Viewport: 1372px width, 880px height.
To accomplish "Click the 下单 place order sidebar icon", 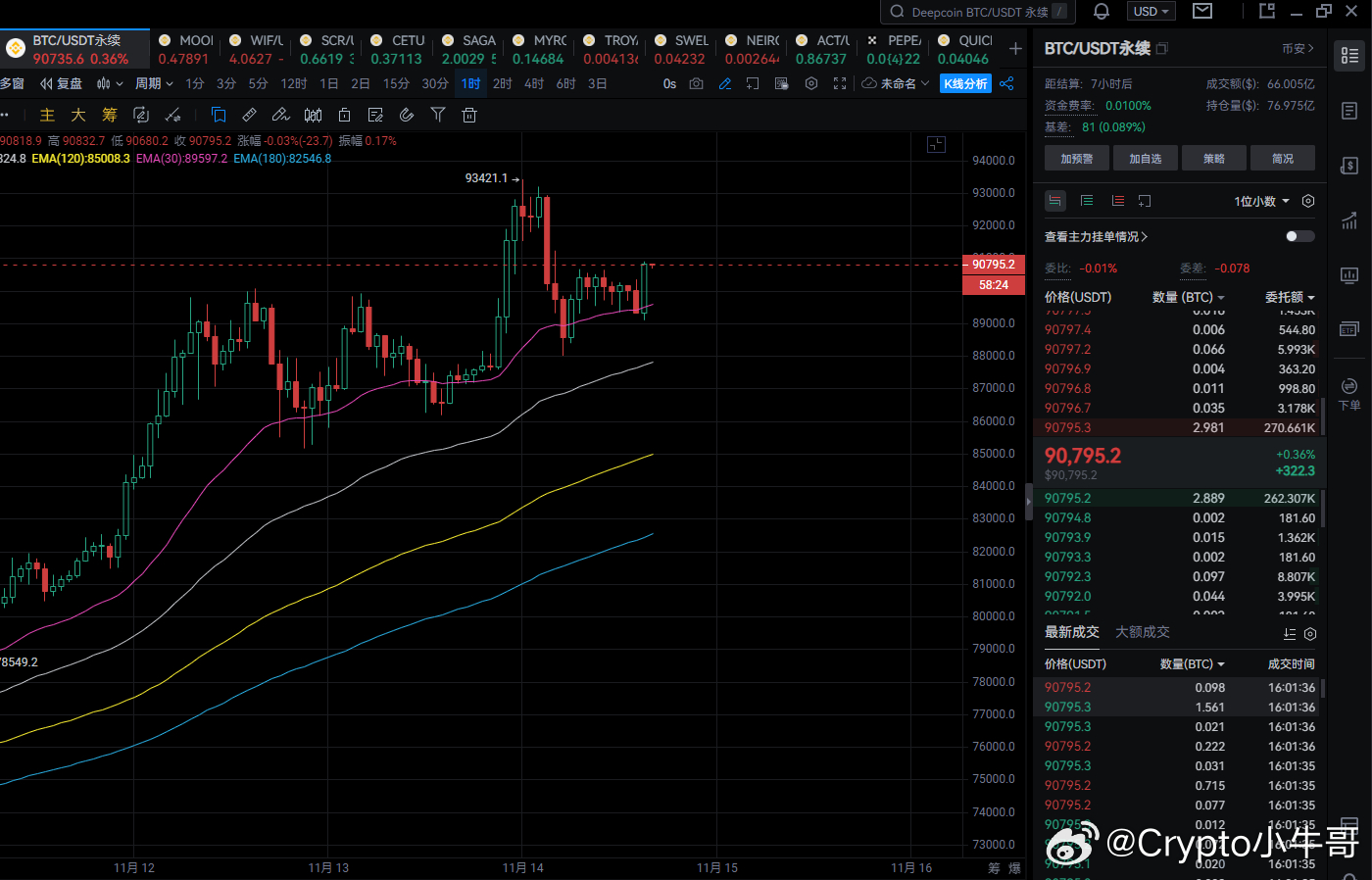I will 1349,392.
